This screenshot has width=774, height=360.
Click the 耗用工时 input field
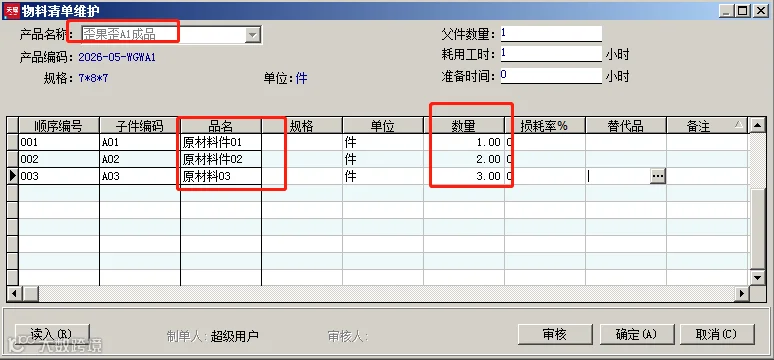pos(551,54)
